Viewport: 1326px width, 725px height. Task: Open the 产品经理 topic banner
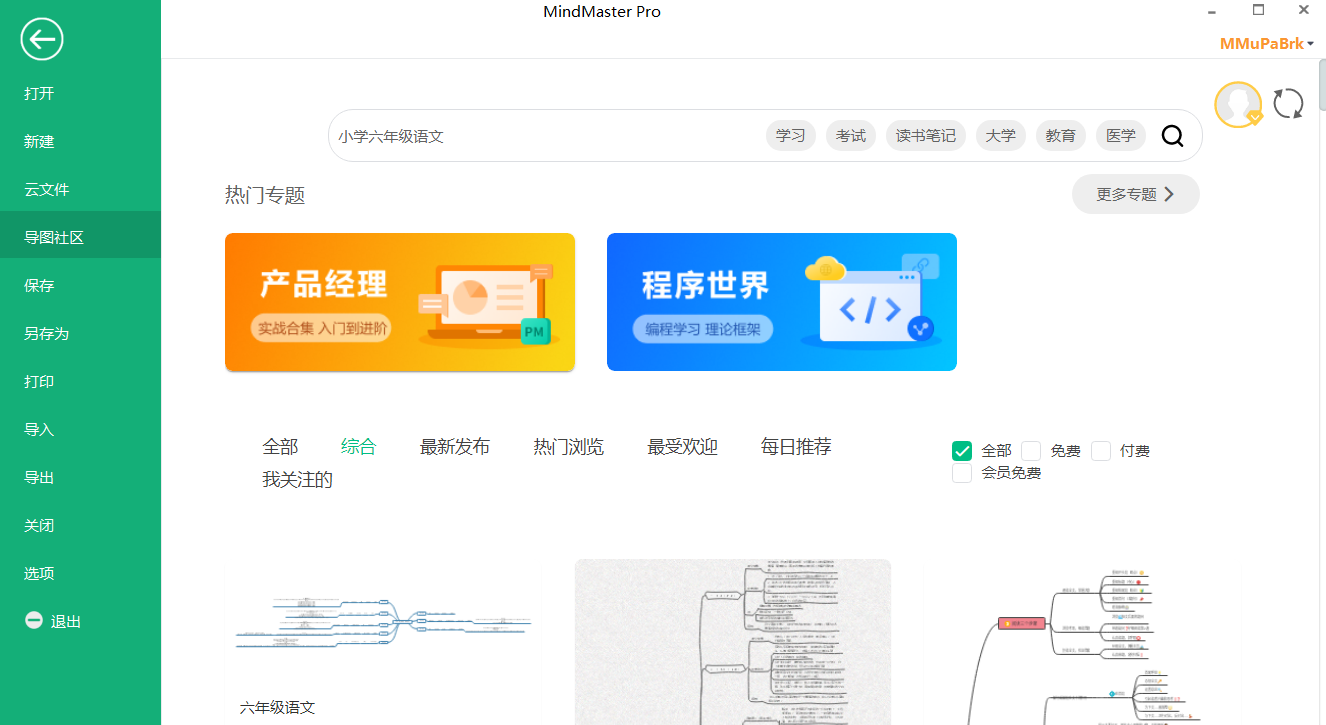coord(400,302)
